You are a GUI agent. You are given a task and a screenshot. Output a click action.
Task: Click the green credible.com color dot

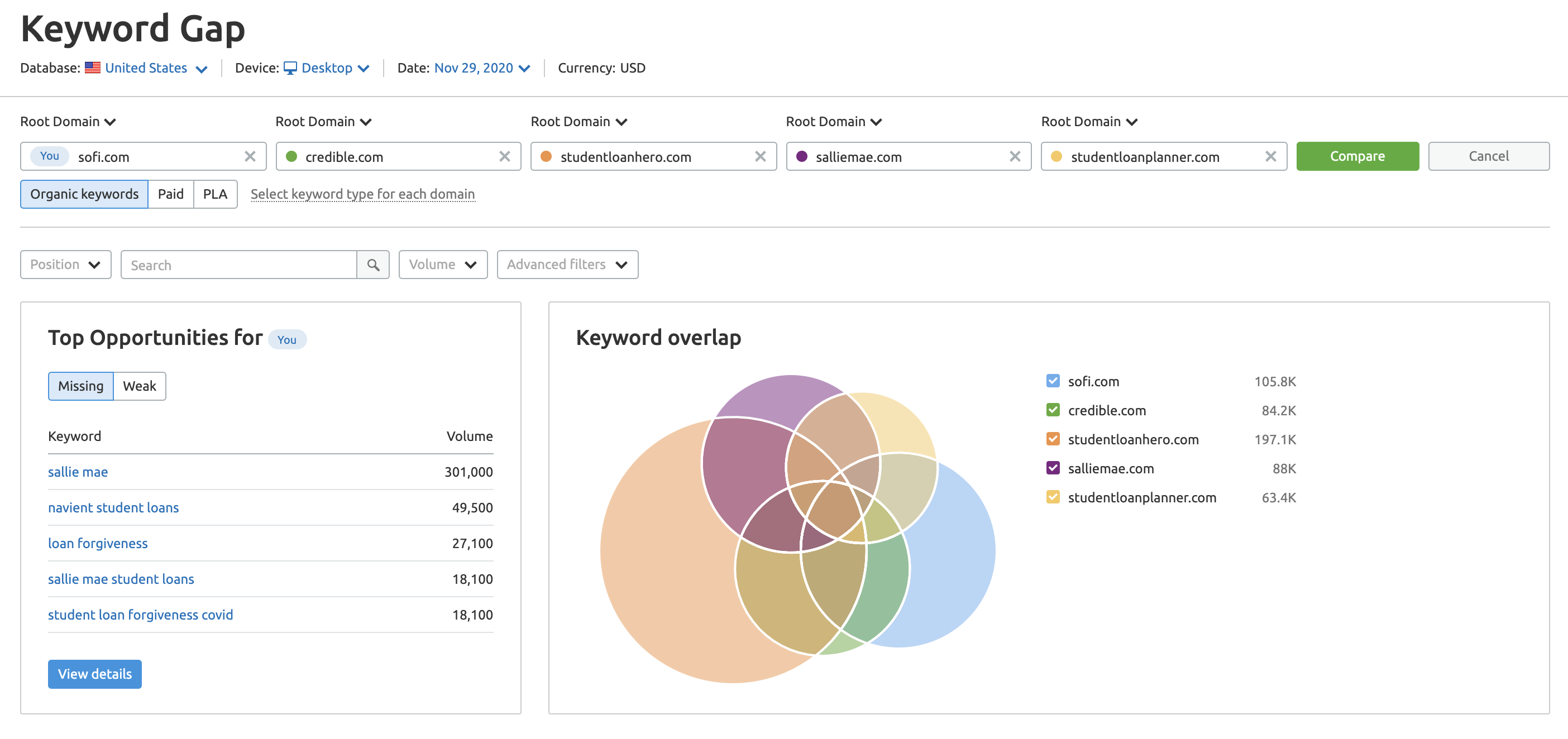(291, 156)
